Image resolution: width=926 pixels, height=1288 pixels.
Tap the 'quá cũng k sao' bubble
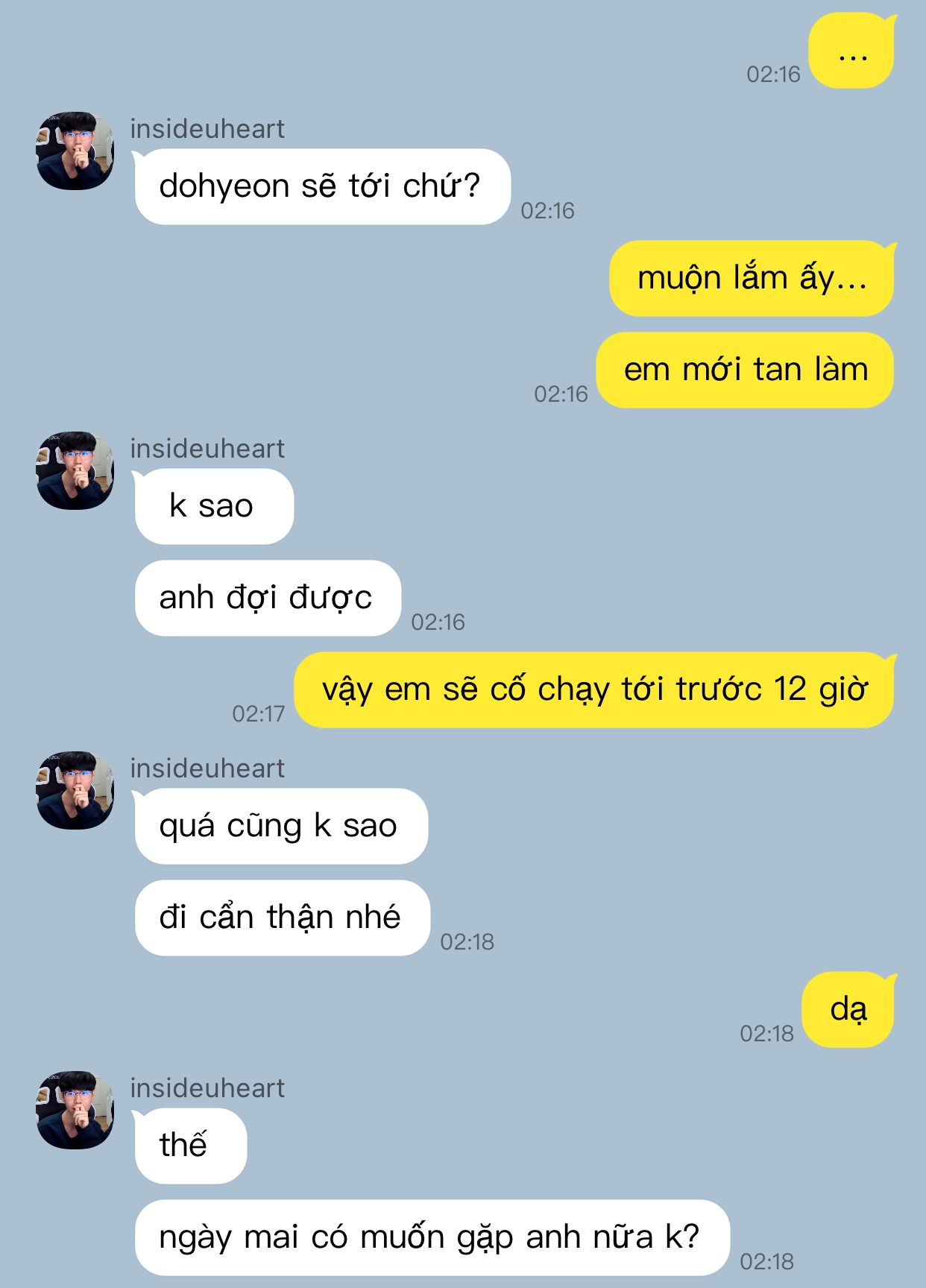(x=281, y=826)
